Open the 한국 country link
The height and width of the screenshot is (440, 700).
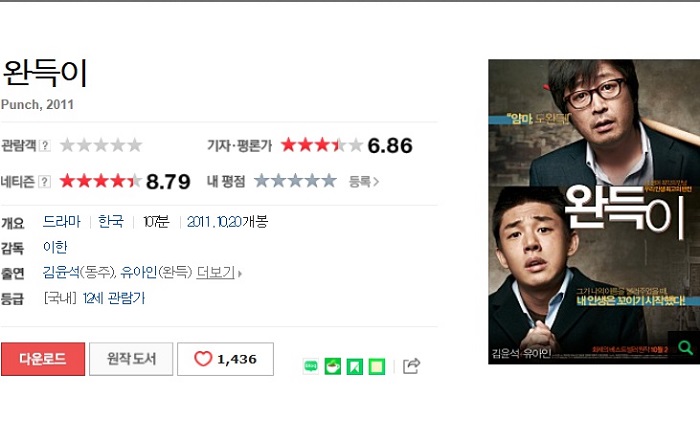click(111, 221)
